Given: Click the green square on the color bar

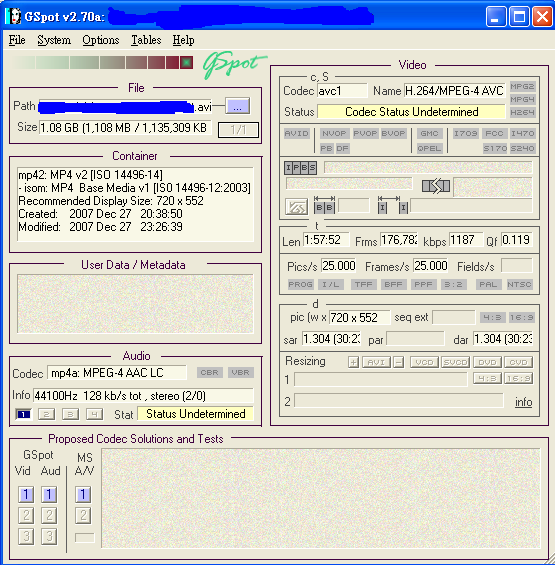Looking at the screenshot, I should tap(186, 63).
